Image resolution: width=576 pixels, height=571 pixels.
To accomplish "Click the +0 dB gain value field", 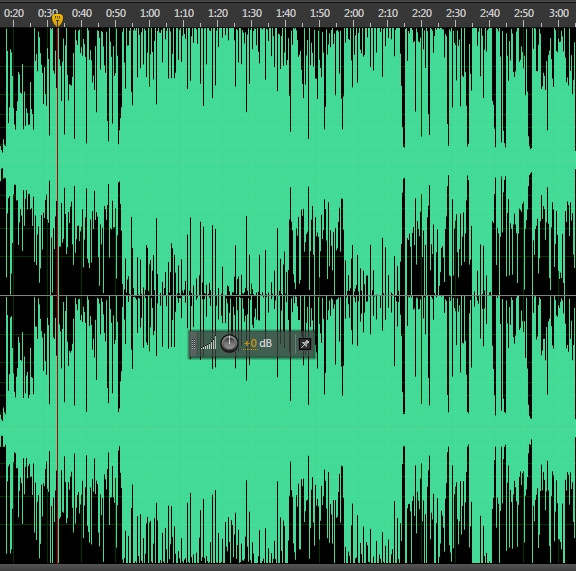I will click(258, 344).
